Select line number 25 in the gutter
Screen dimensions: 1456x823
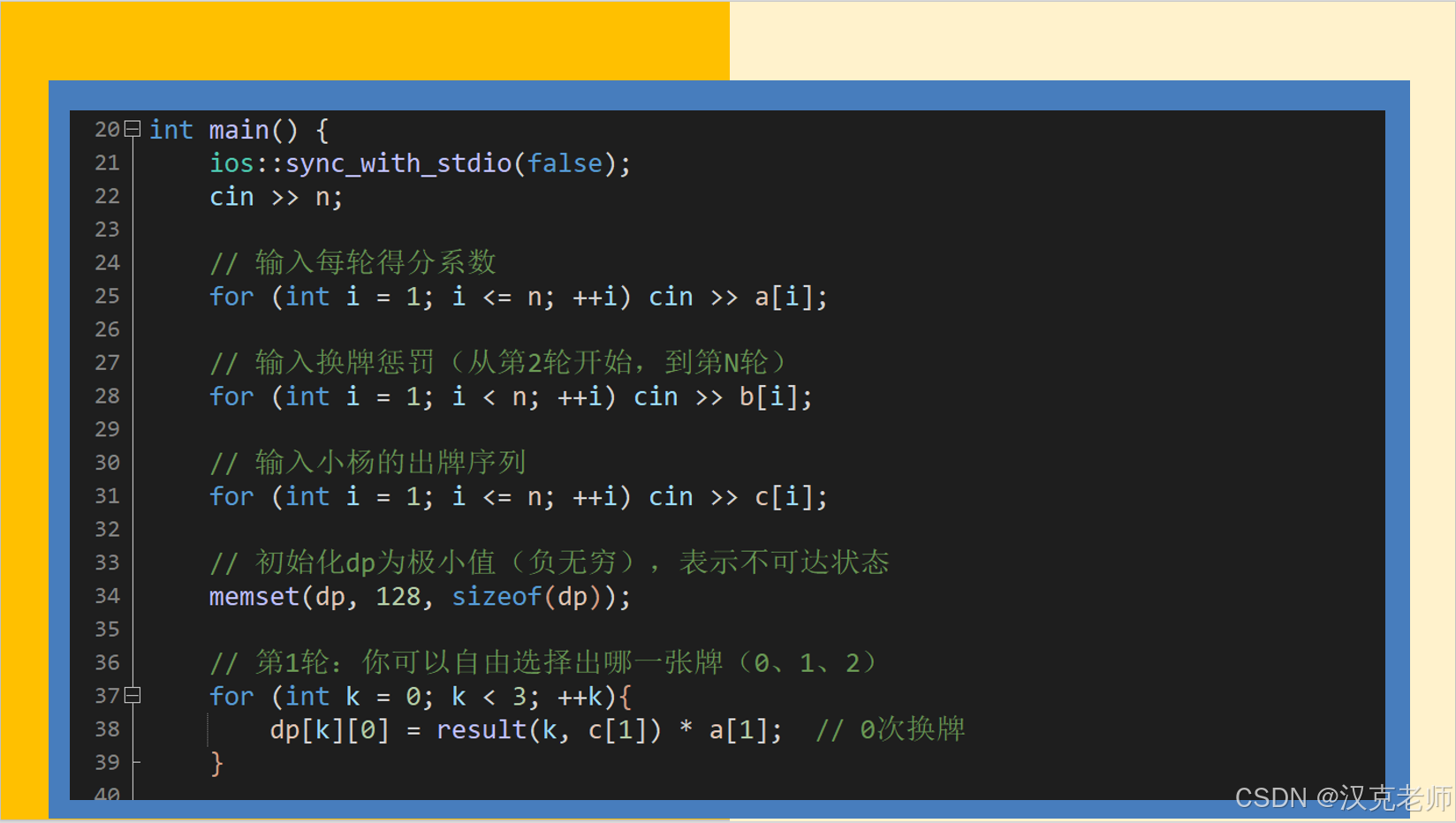click(107, 296)
